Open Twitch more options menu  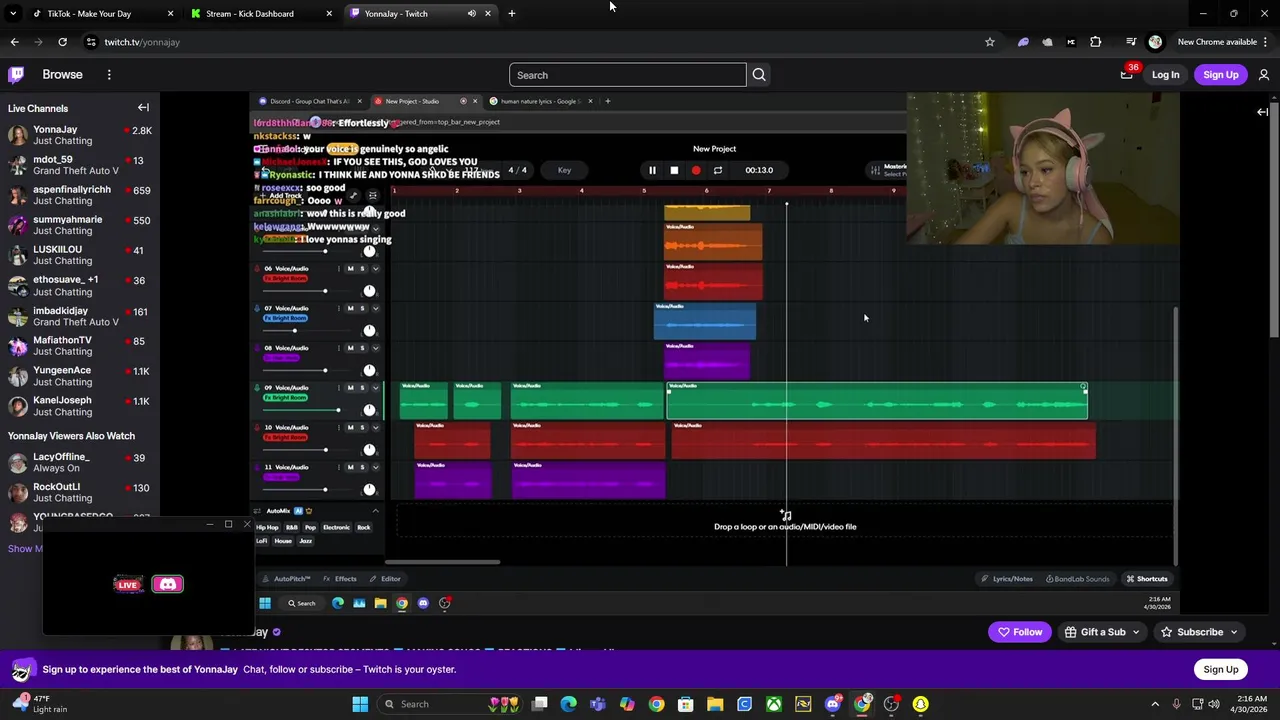click(109, 74)
